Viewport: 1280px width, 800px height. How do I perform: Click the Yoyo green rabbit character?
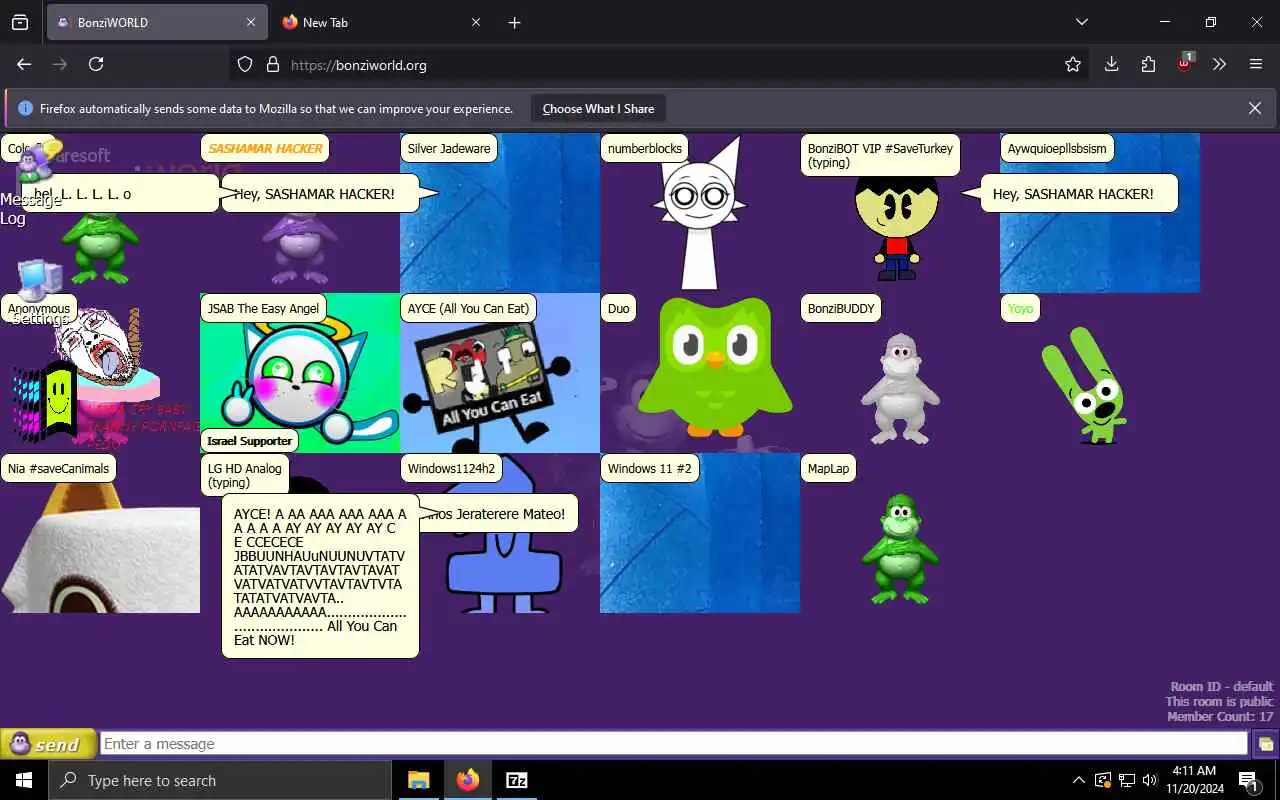pyautogui.click(x=1086, y=385)
